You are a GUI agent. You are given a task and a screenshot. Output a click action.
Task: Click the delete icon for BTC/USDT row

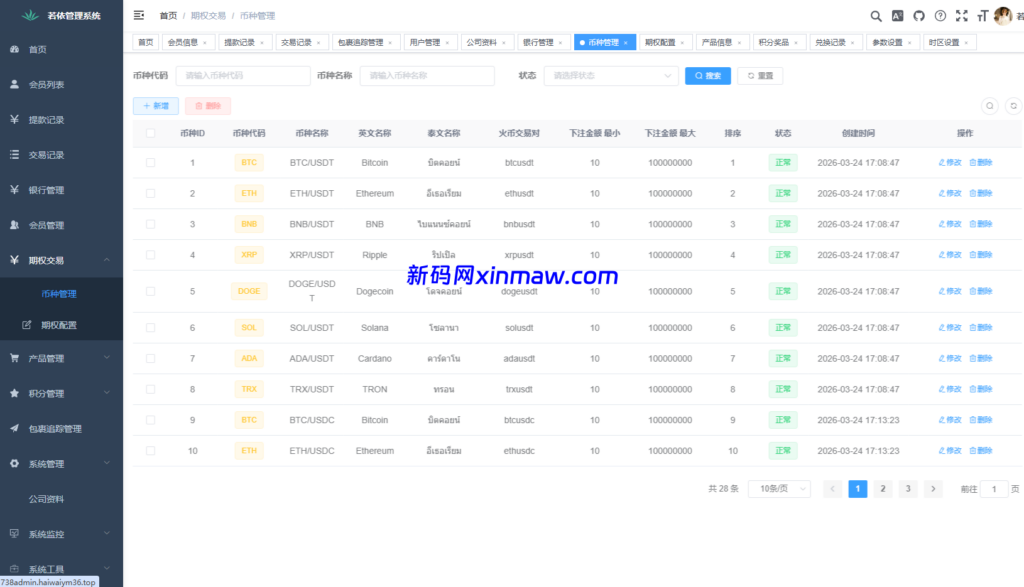point(981,163)
